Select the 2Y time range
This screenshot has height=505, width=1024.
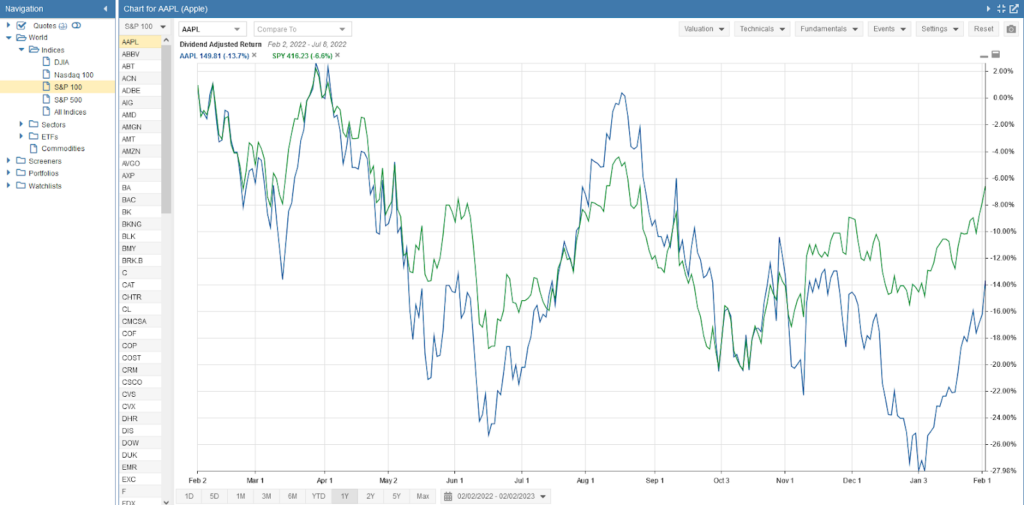tap(370, 497)
